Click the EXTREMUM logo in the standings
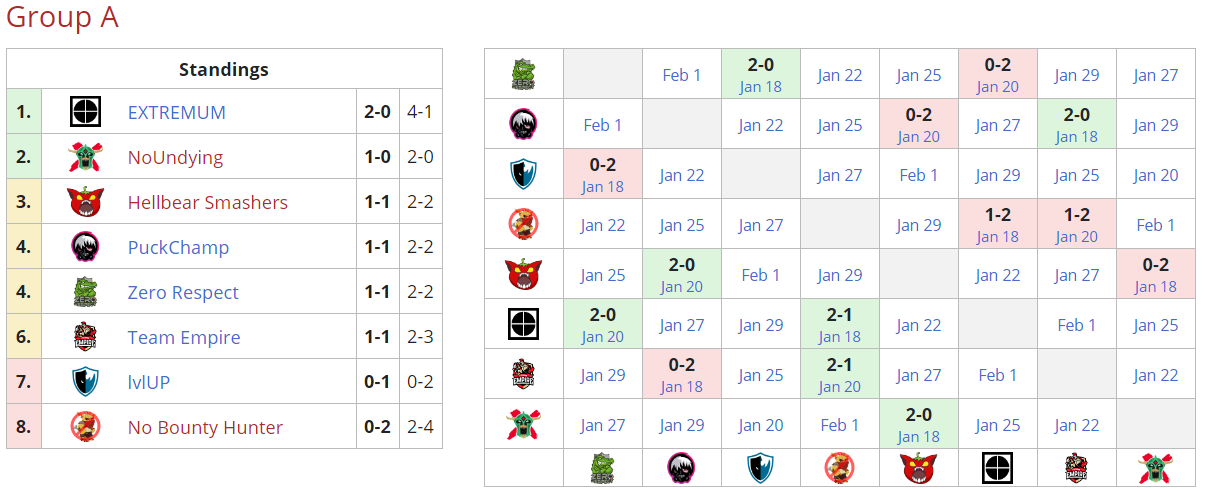Image resolution: width=1205 pixels, height=489 pixels. pos(85,112)
